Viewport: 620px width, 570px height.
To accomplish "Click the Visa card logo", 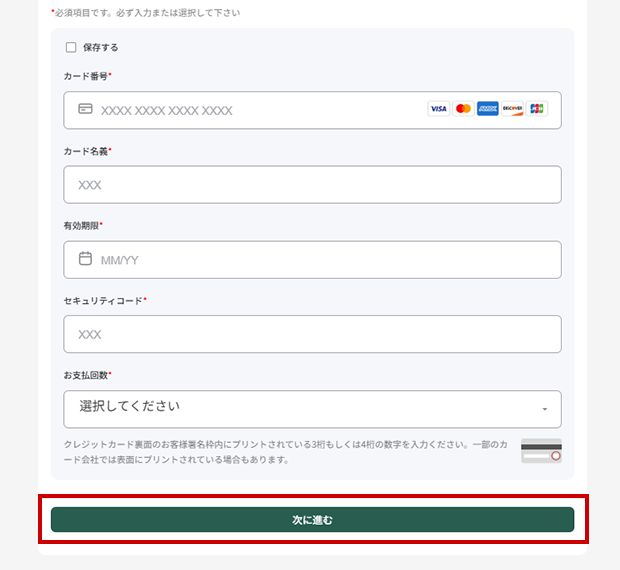I will [438, 109].
